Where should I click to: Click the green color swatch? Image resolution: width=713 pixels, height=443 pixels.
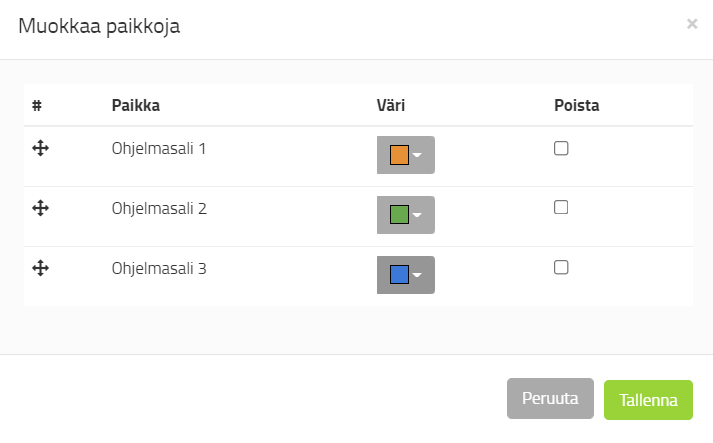pyautogui.click(x=399, y=215)
